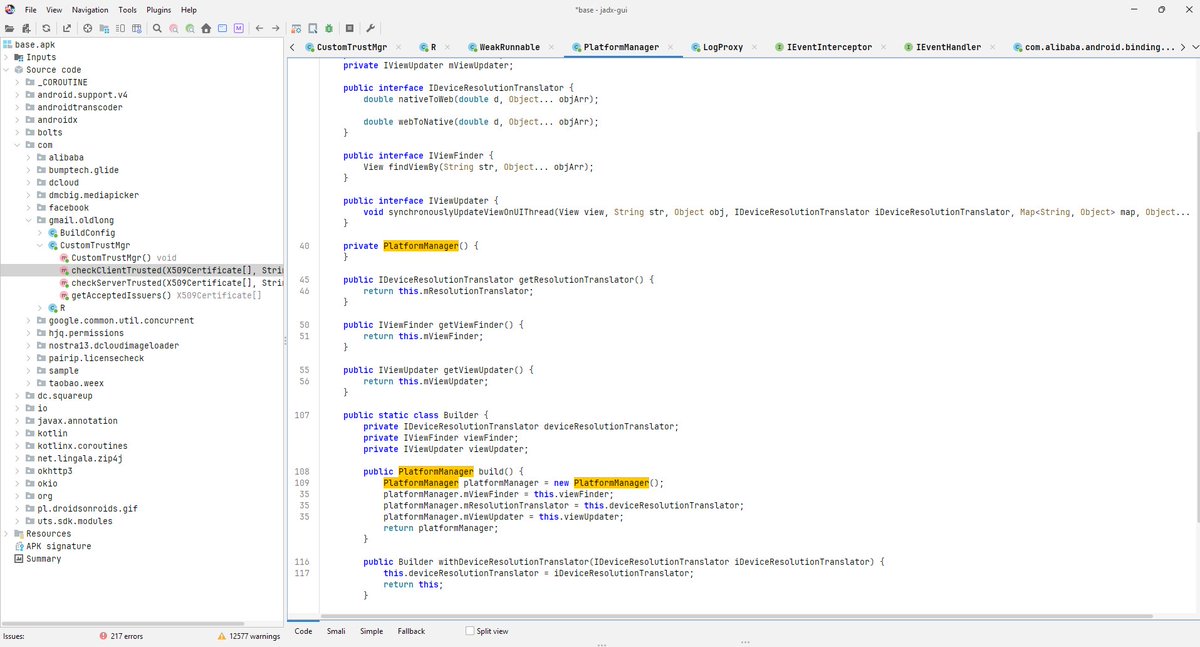Select getAcceptedIssuers() method in tree

click(160, 296)
